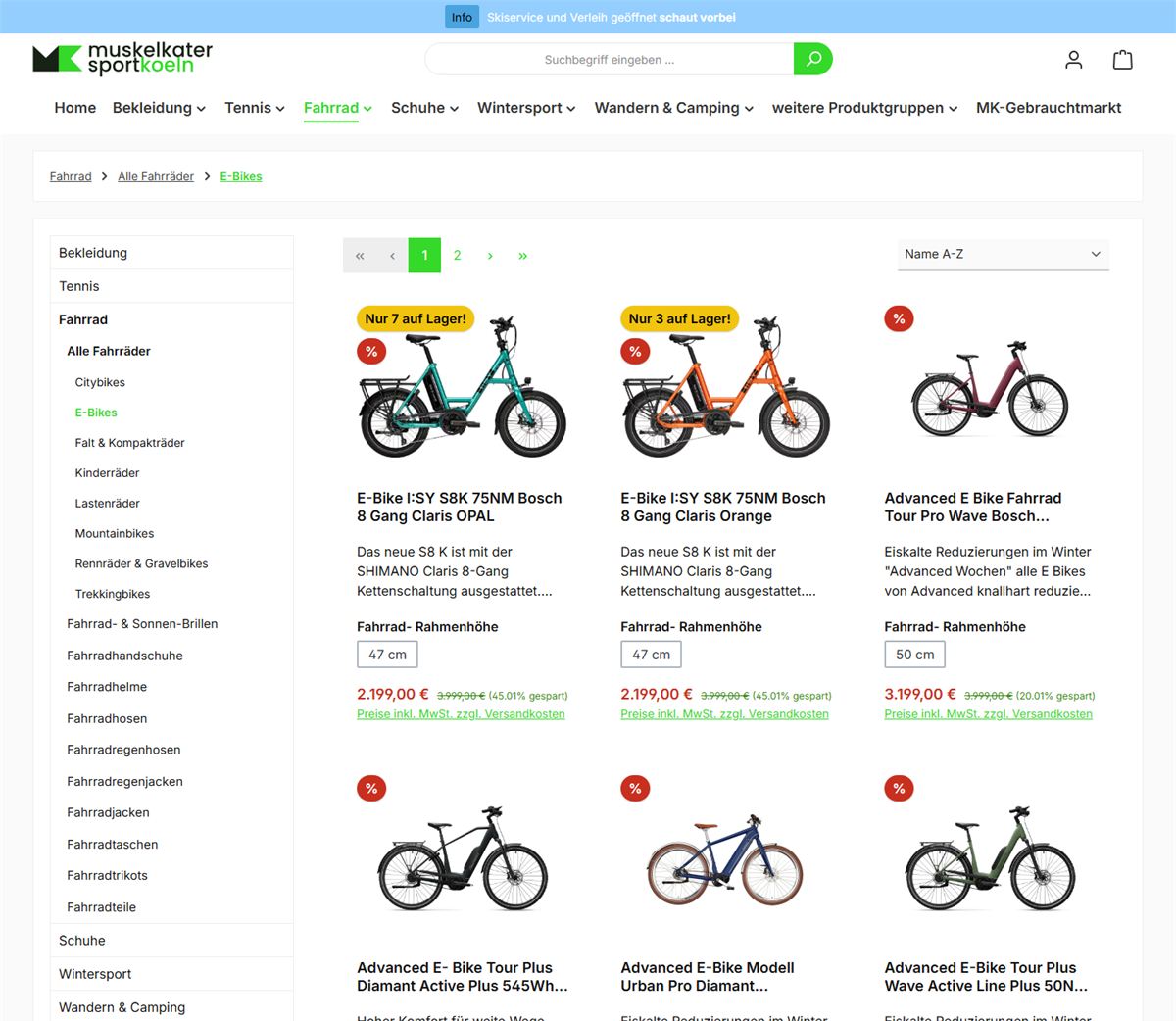Image resolution: width=1176 pixels, height=1021 pixels.
Task: Open the user account icon
Action: click(x=1074, y=60)
